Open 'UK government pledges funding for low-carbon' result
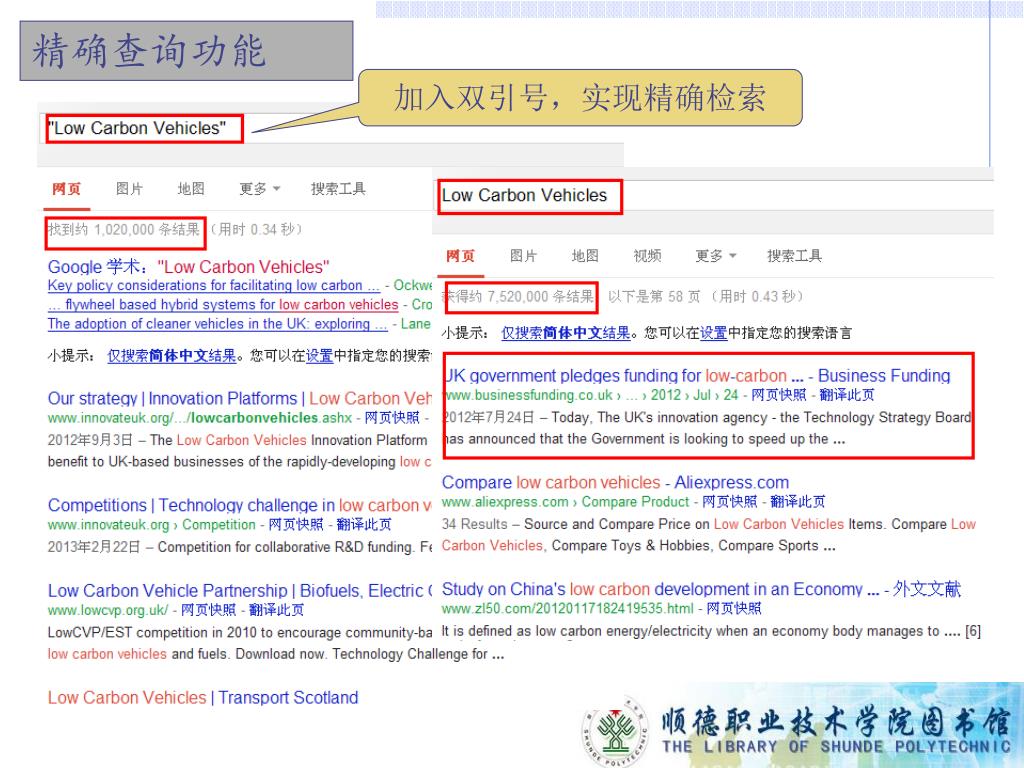The width and height of the screenshot is (1024, 768). [x=697, y=376]
